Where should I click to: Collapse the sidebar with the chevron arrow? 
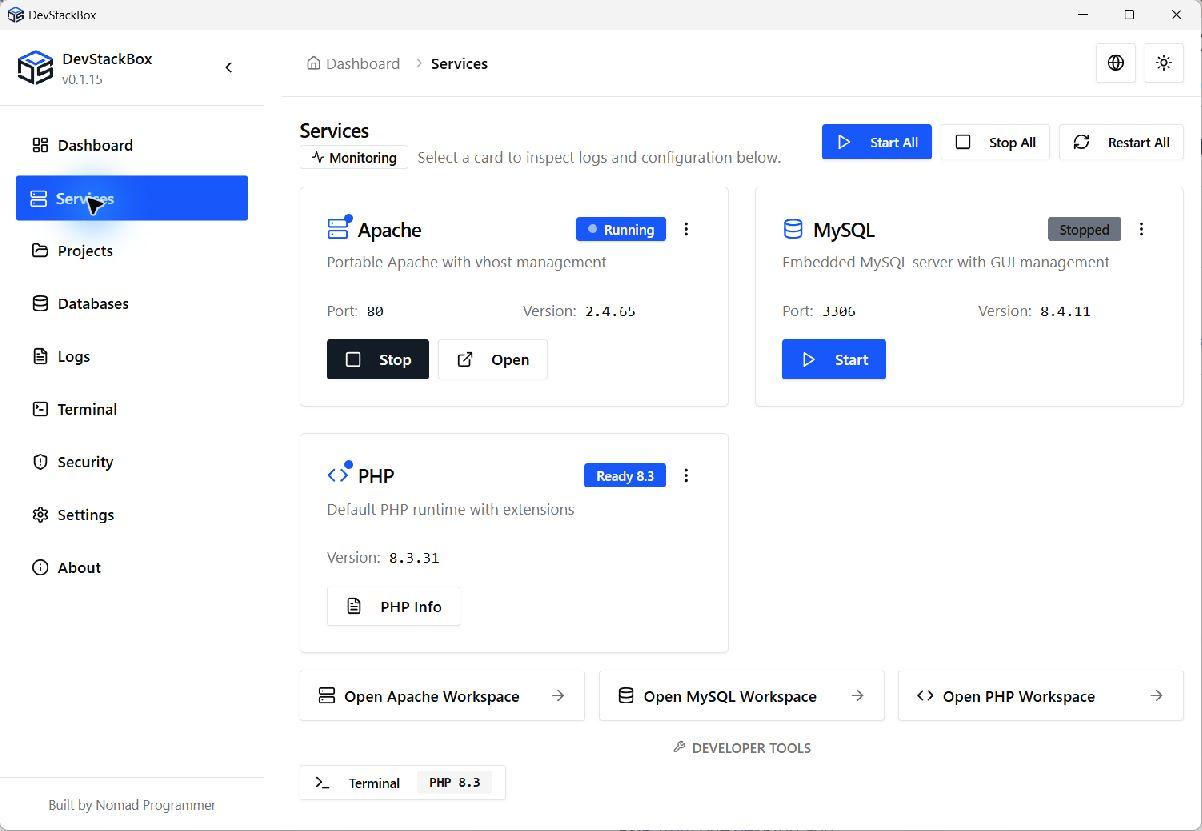228,67
